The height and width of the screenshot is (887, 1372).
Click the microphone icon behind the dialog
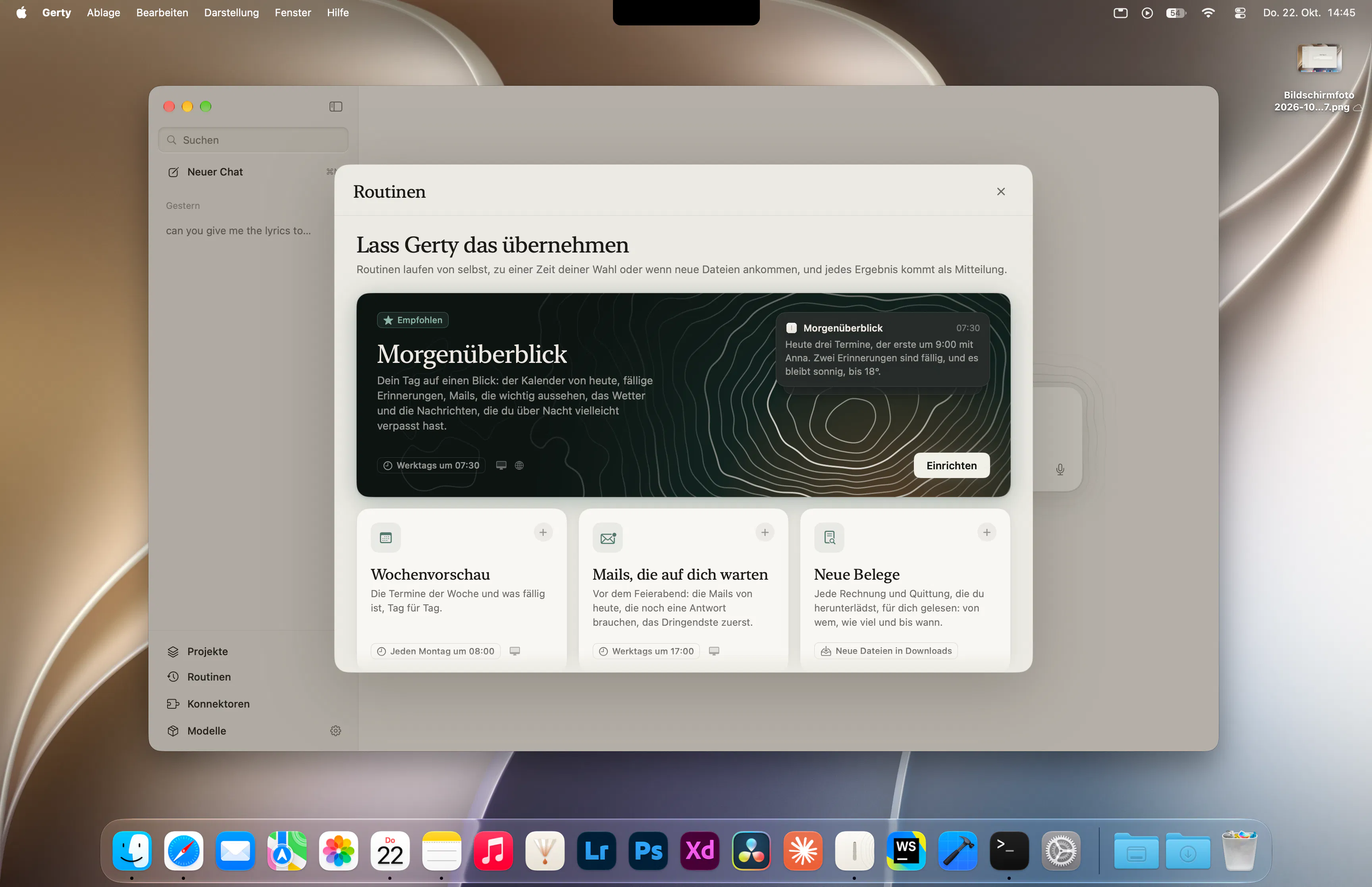[1060, 469]
